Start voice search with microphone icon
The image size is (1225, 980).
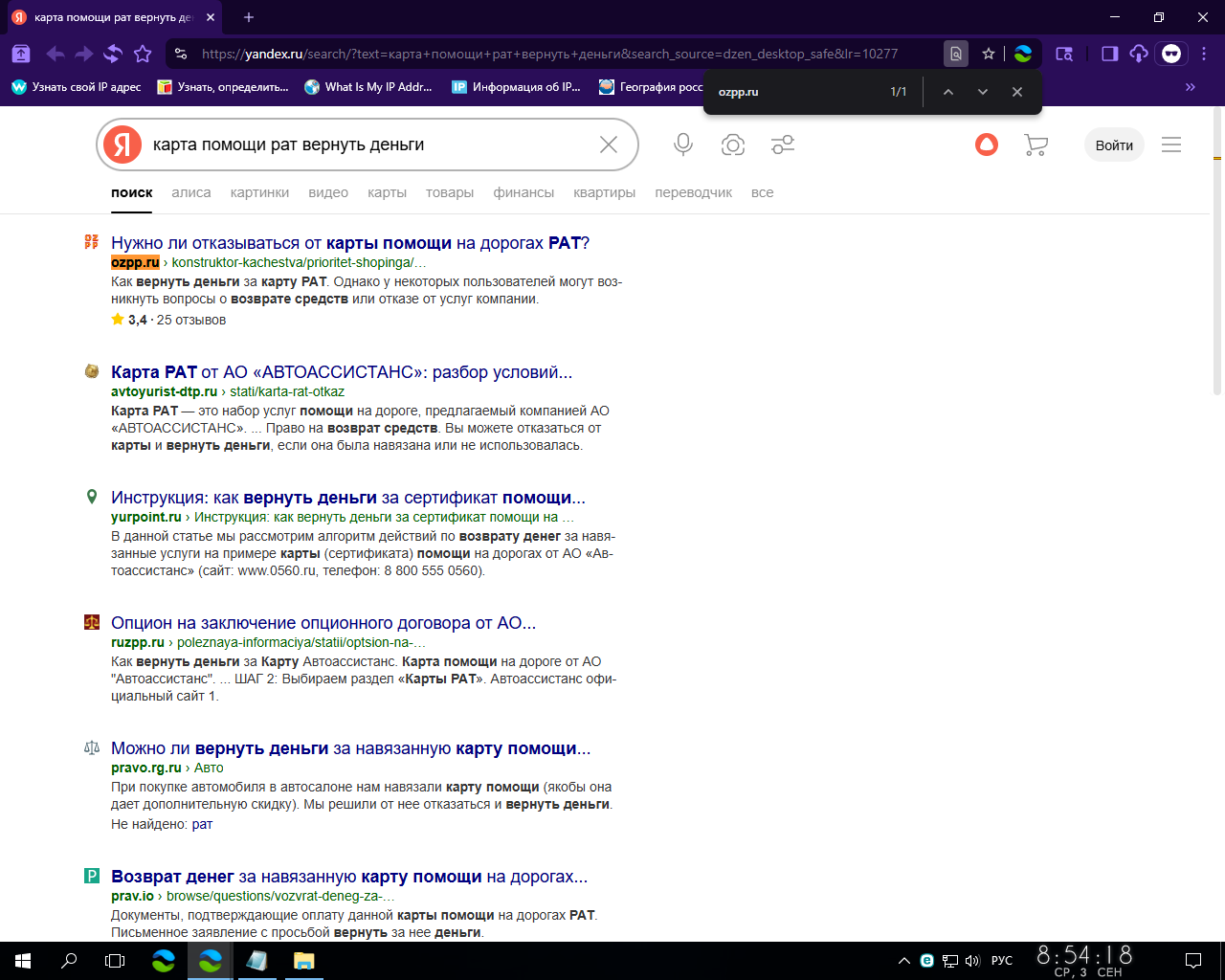683,145
